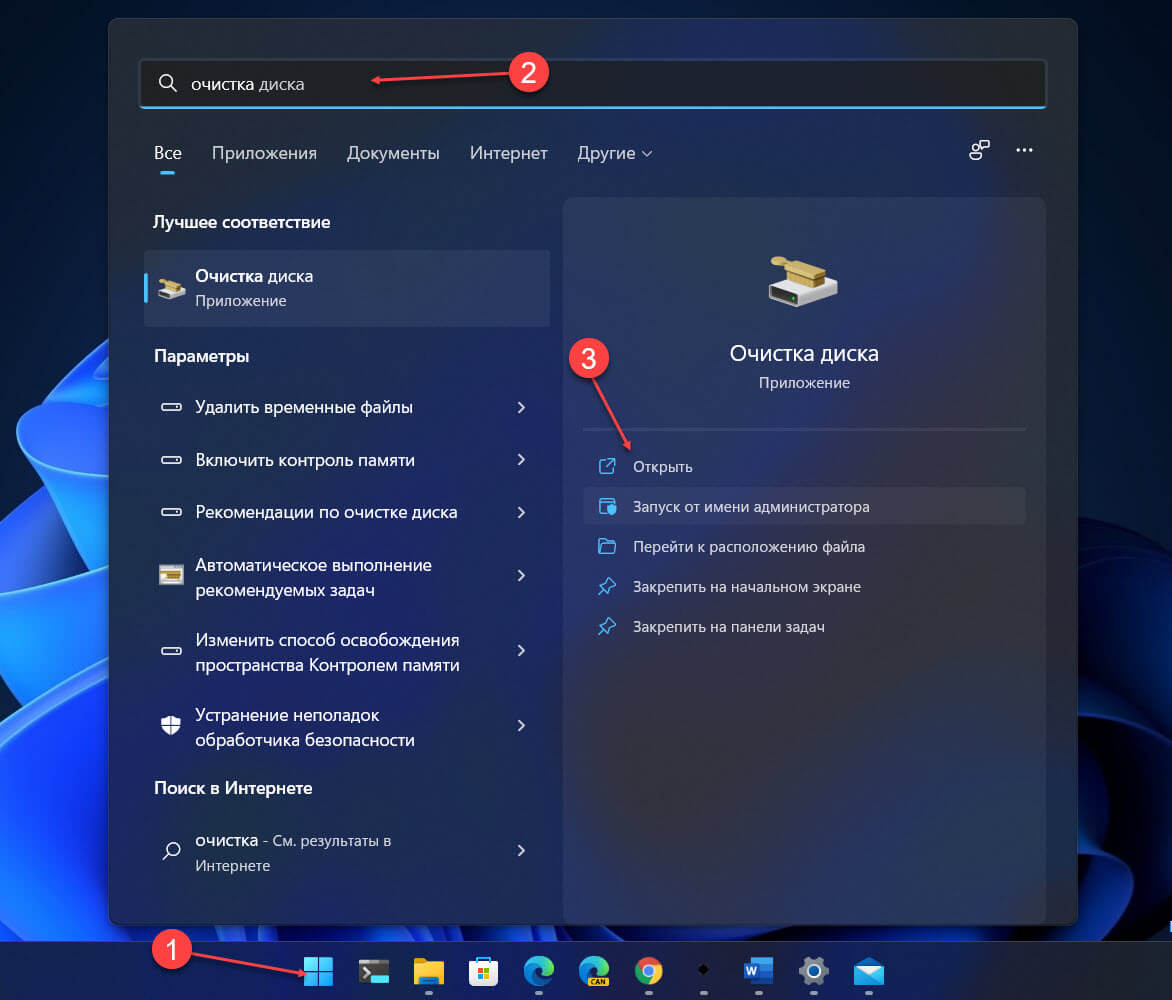Click the Windows Start button on taskbar

tap(318, 972)
